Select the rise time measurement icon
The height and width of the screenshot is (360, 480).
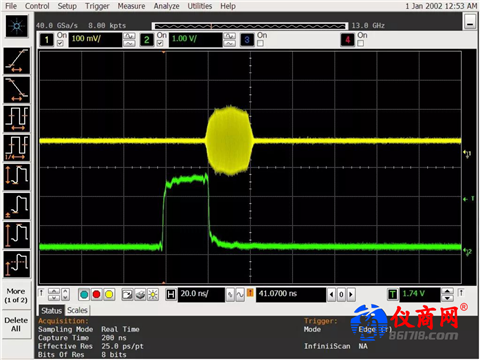[17, 61]
